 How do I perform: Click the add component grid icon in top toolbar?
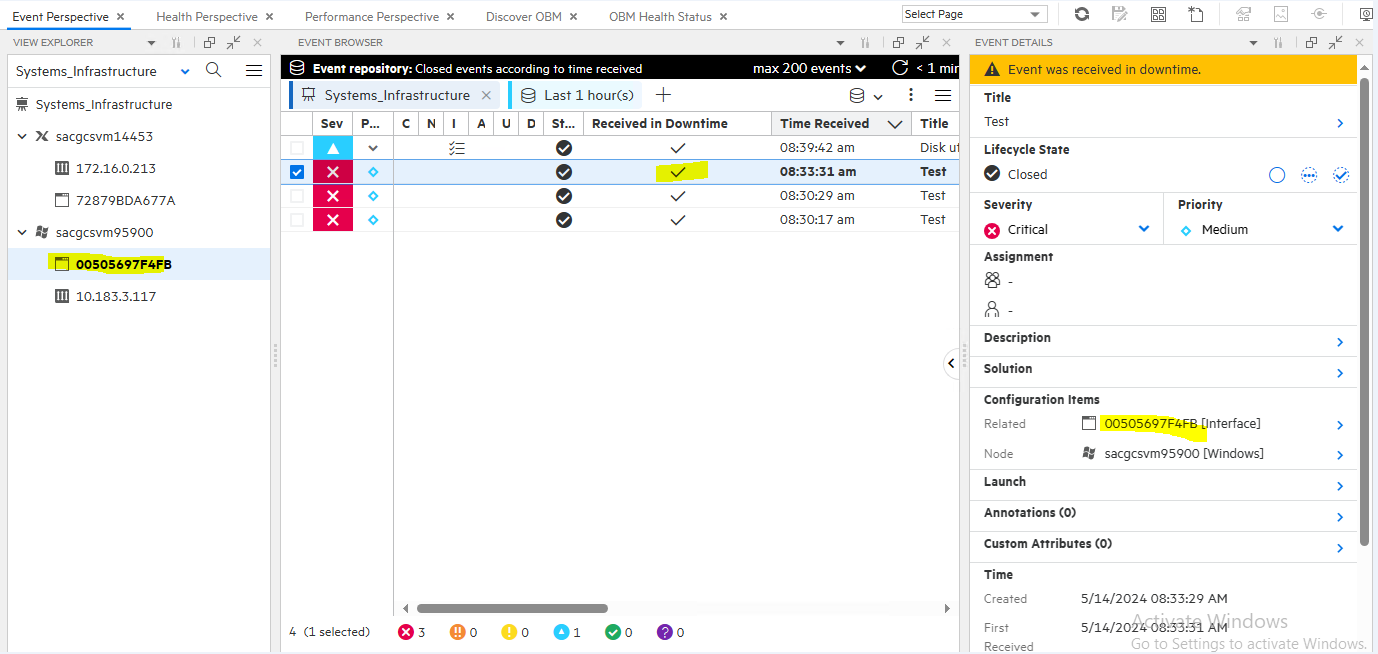coord(1158,14)
